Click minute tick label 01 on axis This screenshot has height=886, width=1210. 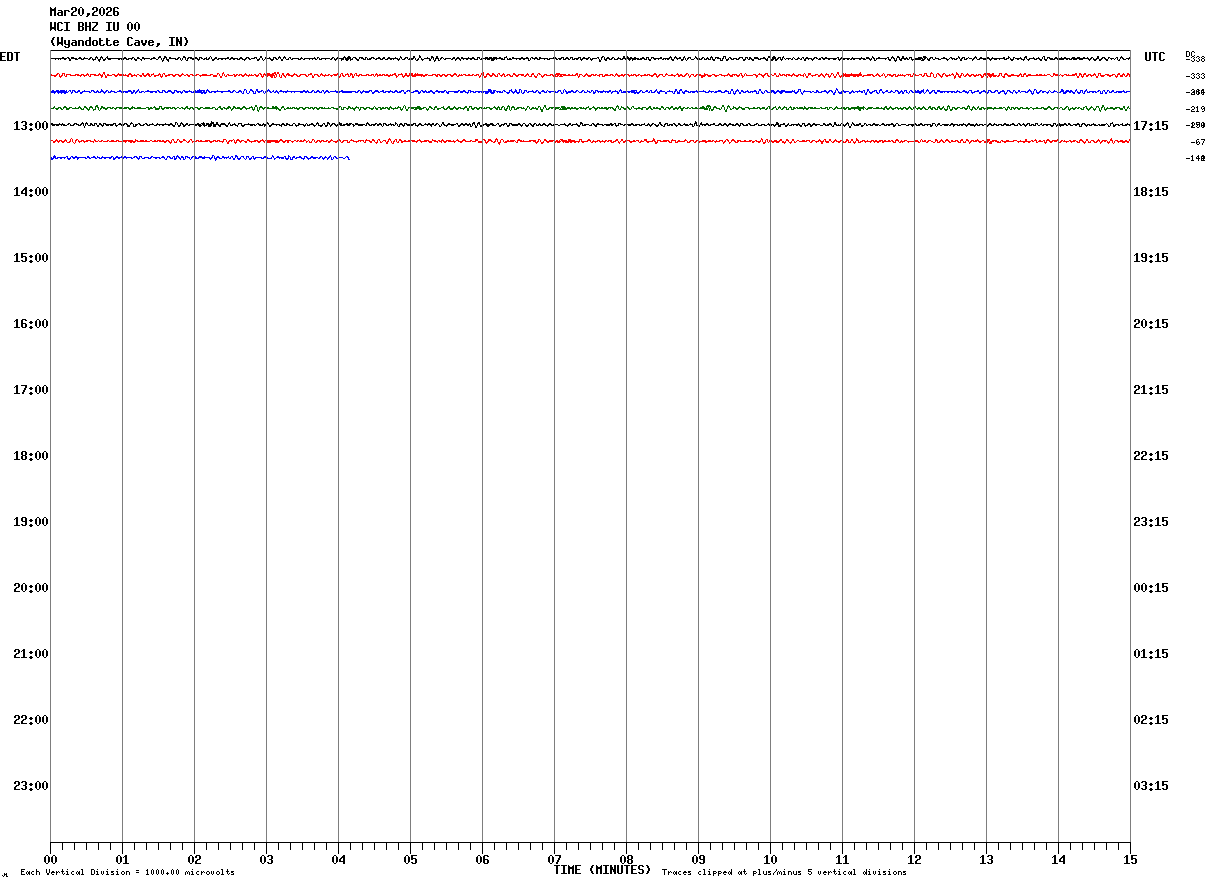tap(122, 860)
